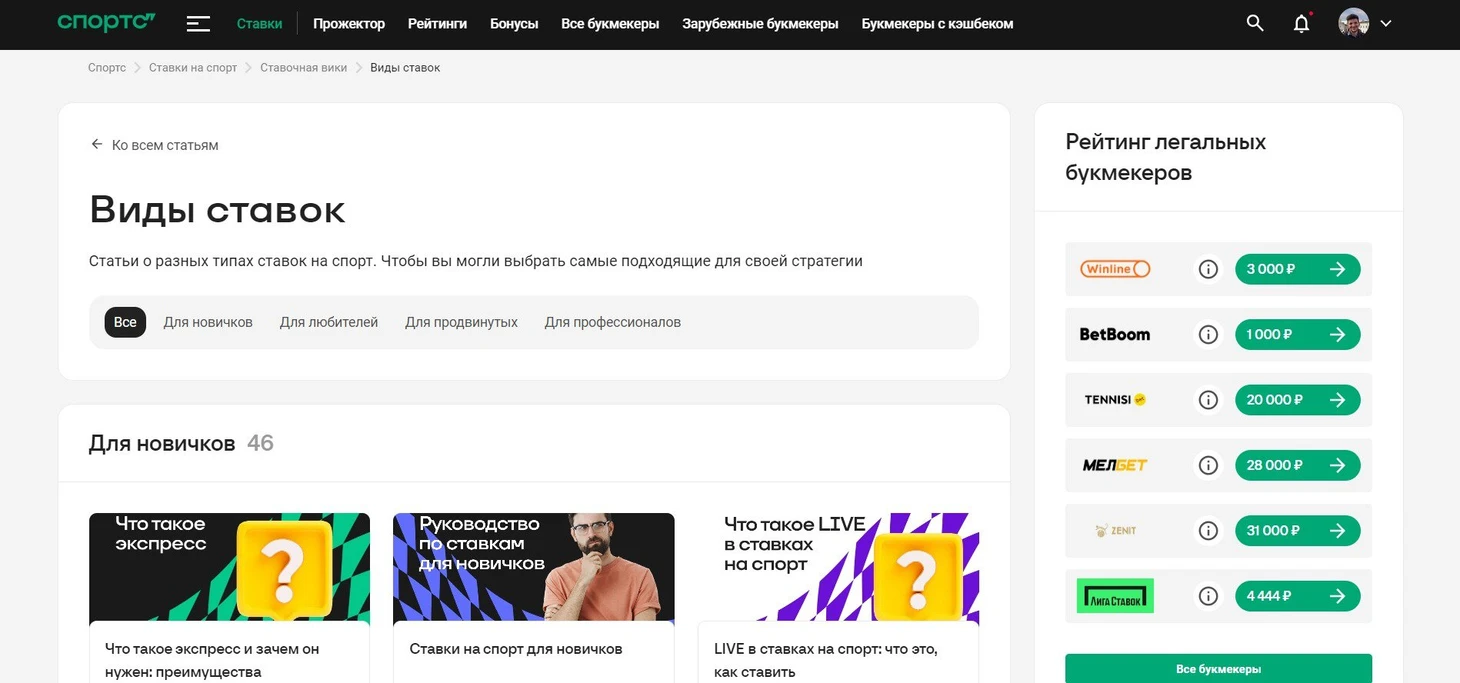Image resolution: width=1460 pixels, height=683 pixels.
Task: Filter articles by Для профессионалов
Action: click(x=613, y=322)
